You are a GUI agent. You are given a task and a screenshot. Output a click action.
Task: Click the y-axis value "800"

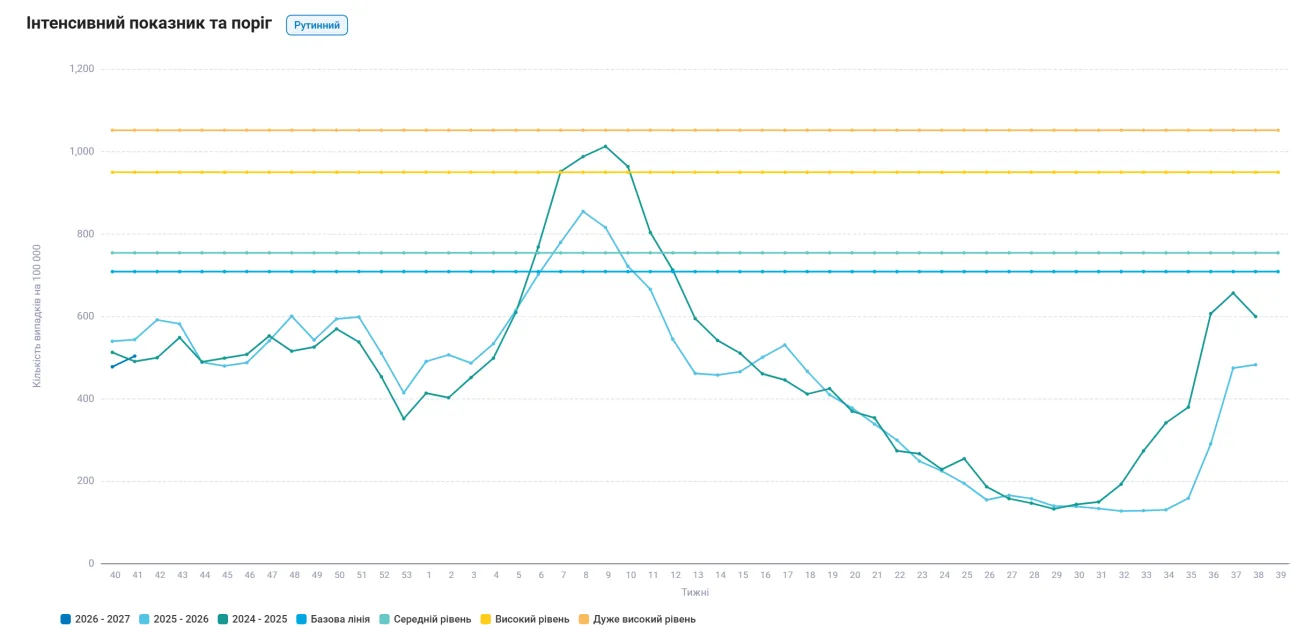pos(86,234)
